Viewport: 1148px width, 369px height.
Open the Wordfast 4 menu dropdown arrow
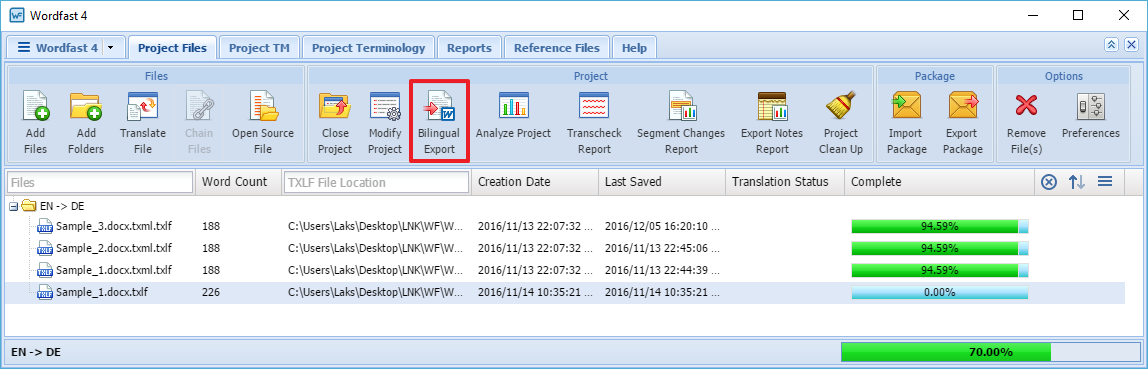pos(111,48)
